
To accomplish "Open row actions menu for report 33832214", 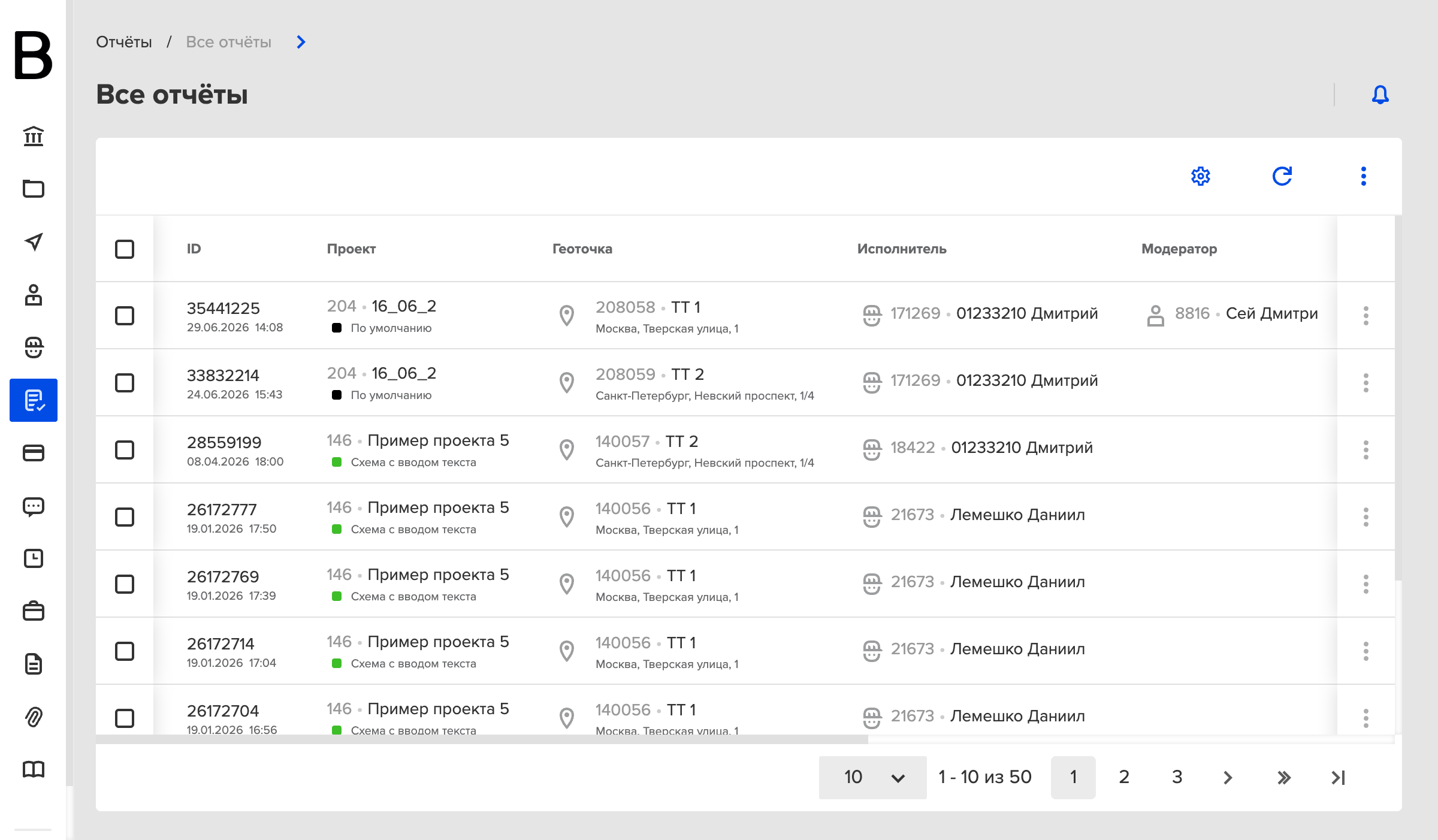I will [1366, 383].
